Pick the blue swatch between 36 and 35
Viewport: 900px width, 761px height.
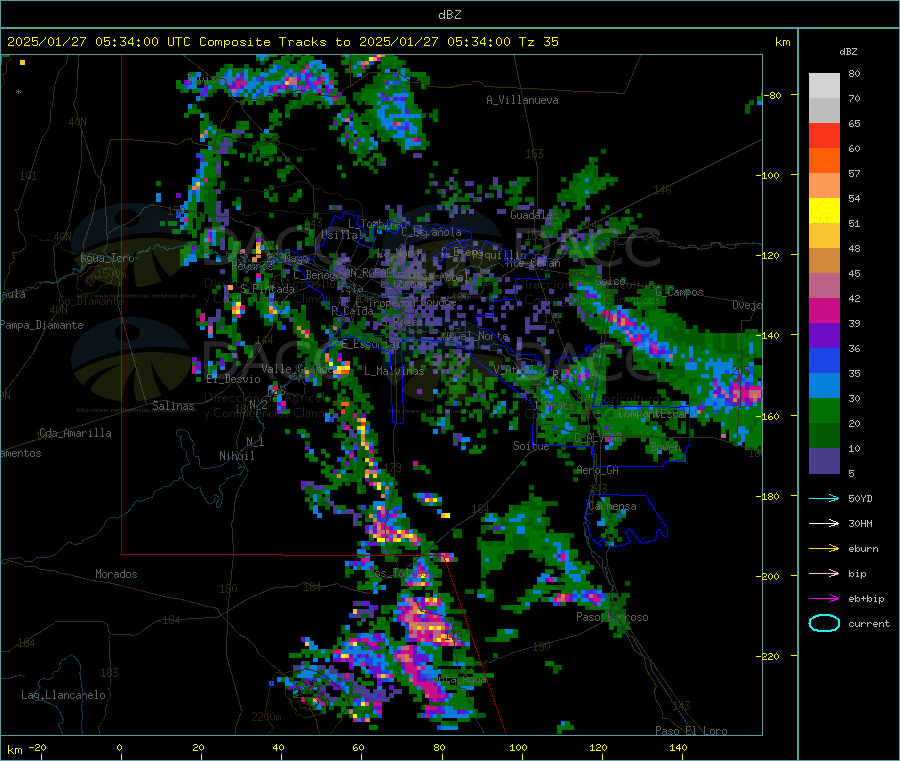point(824,361)
